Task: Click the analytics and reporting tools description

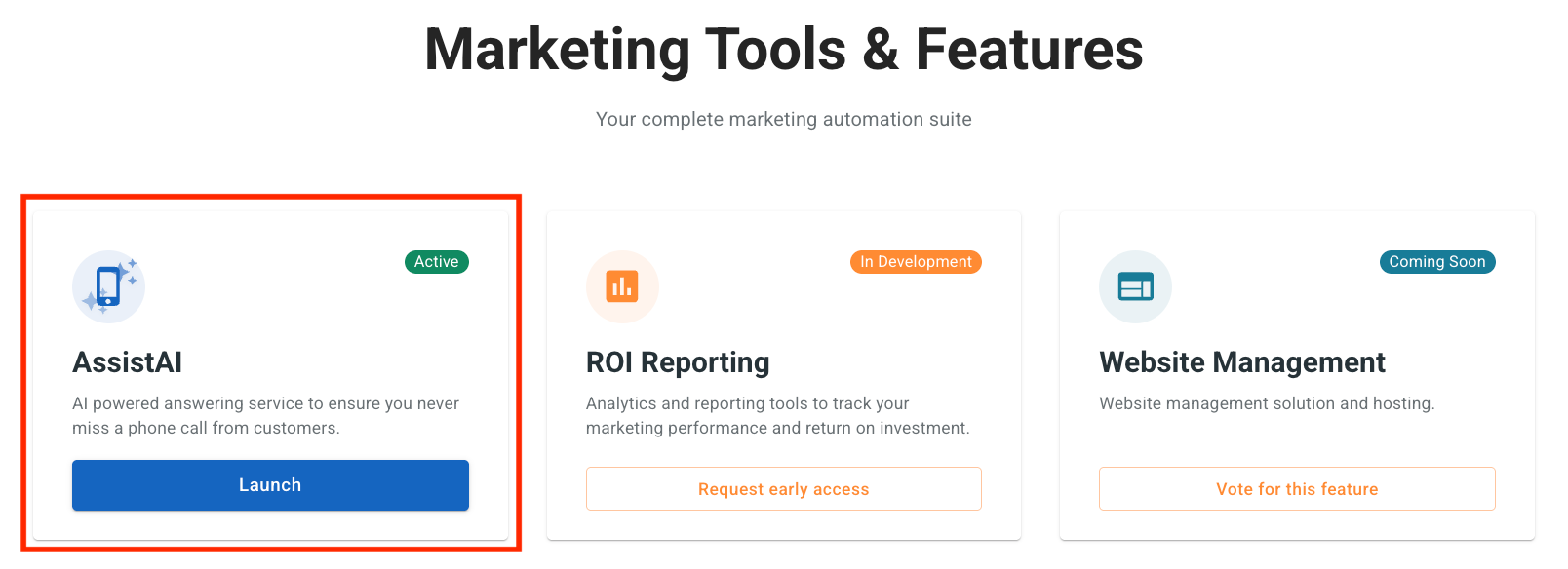Action: coord(777,416)
